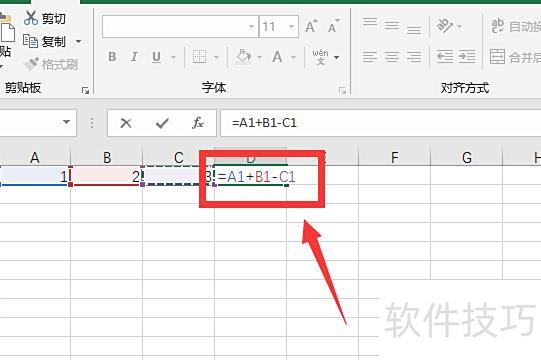Open the Borders dropdown arrow
This screenshot has width=541, height=360.
coord(217,57)
